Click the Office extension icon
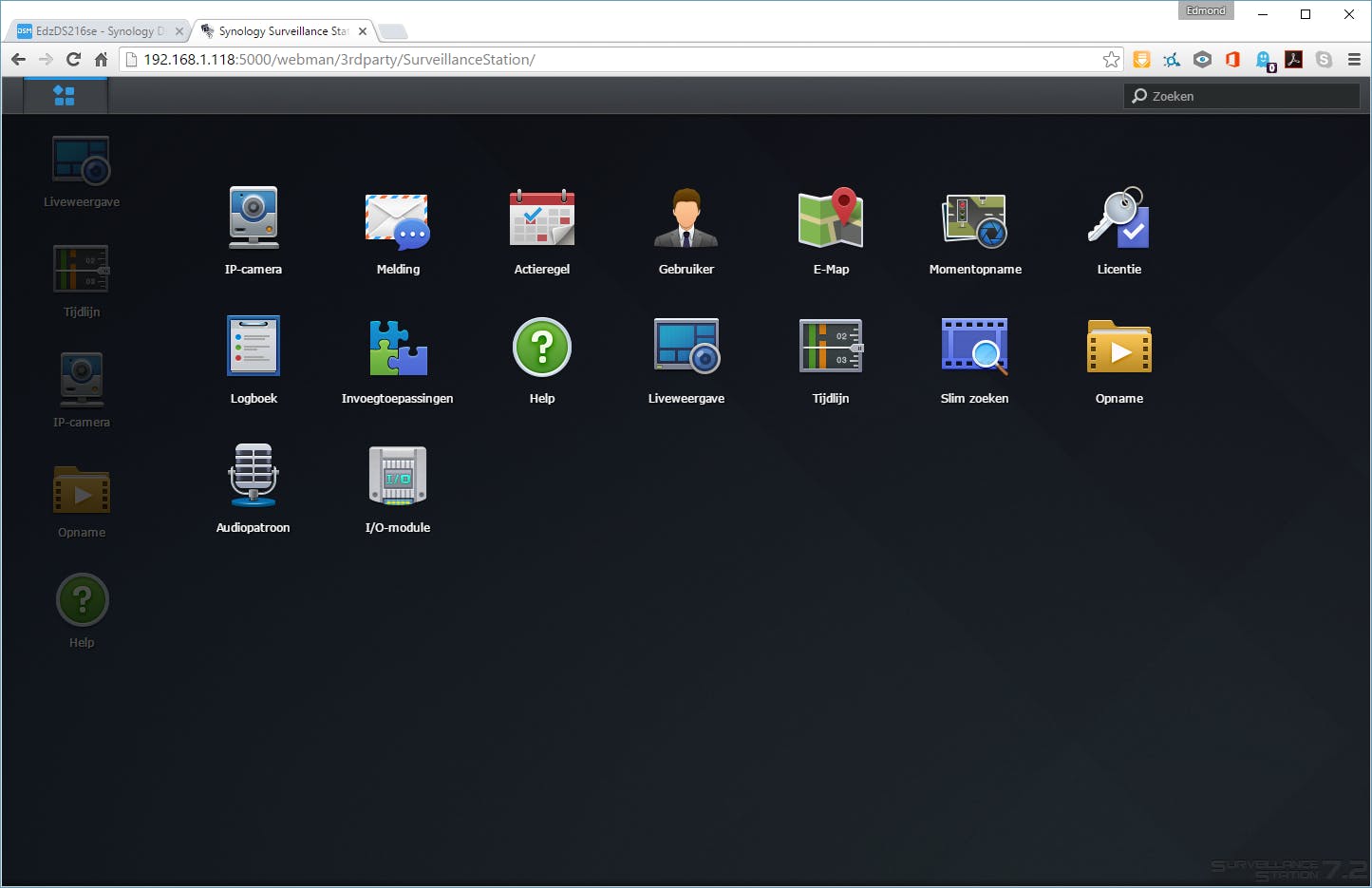The width and height of the screenshot is (1372, 888). point(1232,60)
